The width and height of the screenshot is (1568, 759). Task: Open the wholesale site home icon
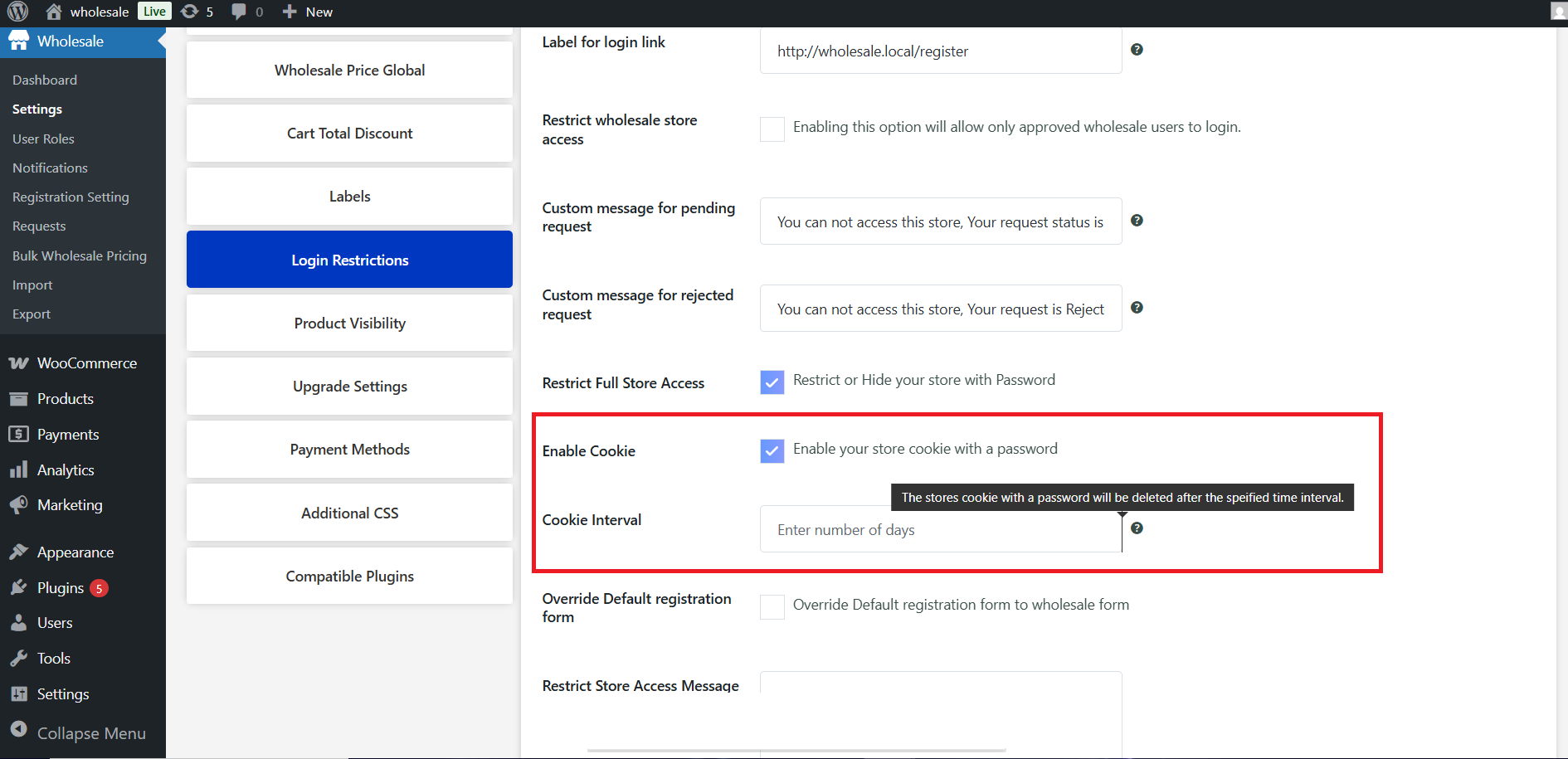pyautogui.click(x=54, y=12)
